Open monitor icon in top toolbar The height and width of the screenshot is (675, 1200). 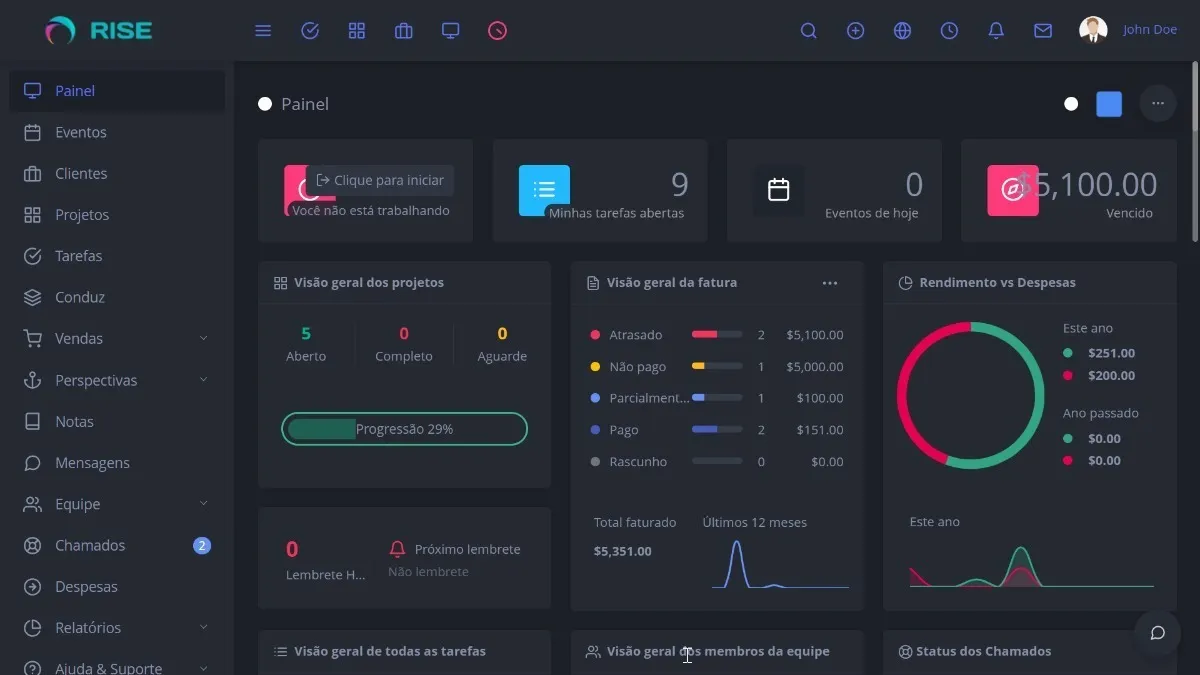[451, 31]
